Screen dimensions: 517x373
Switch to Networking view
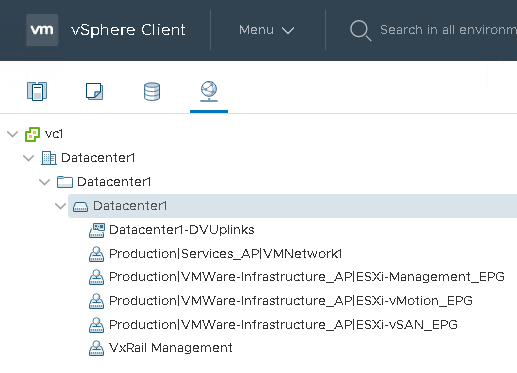[x=209, y=91]
